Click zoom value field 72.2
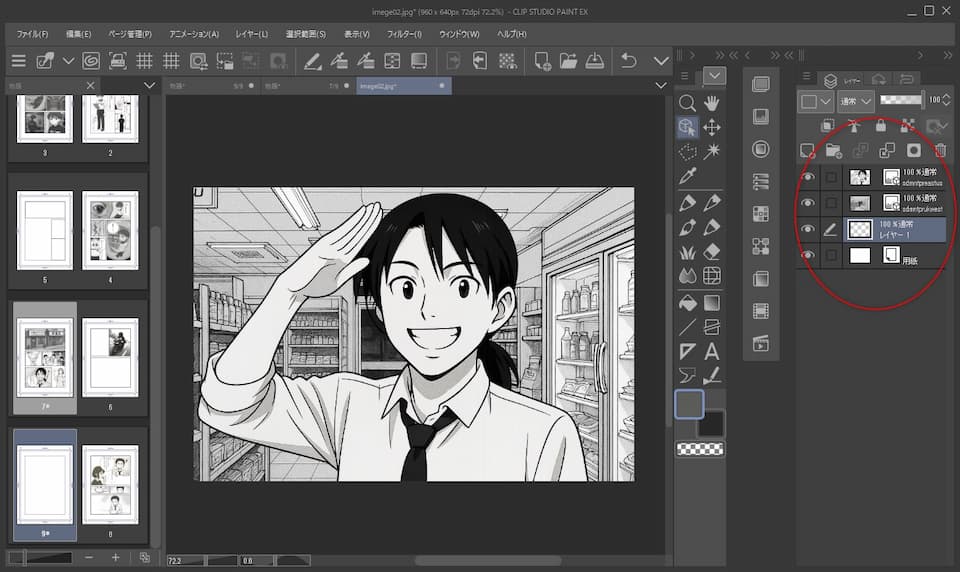This screenshot has width=960, height=572. click(186, 560)
